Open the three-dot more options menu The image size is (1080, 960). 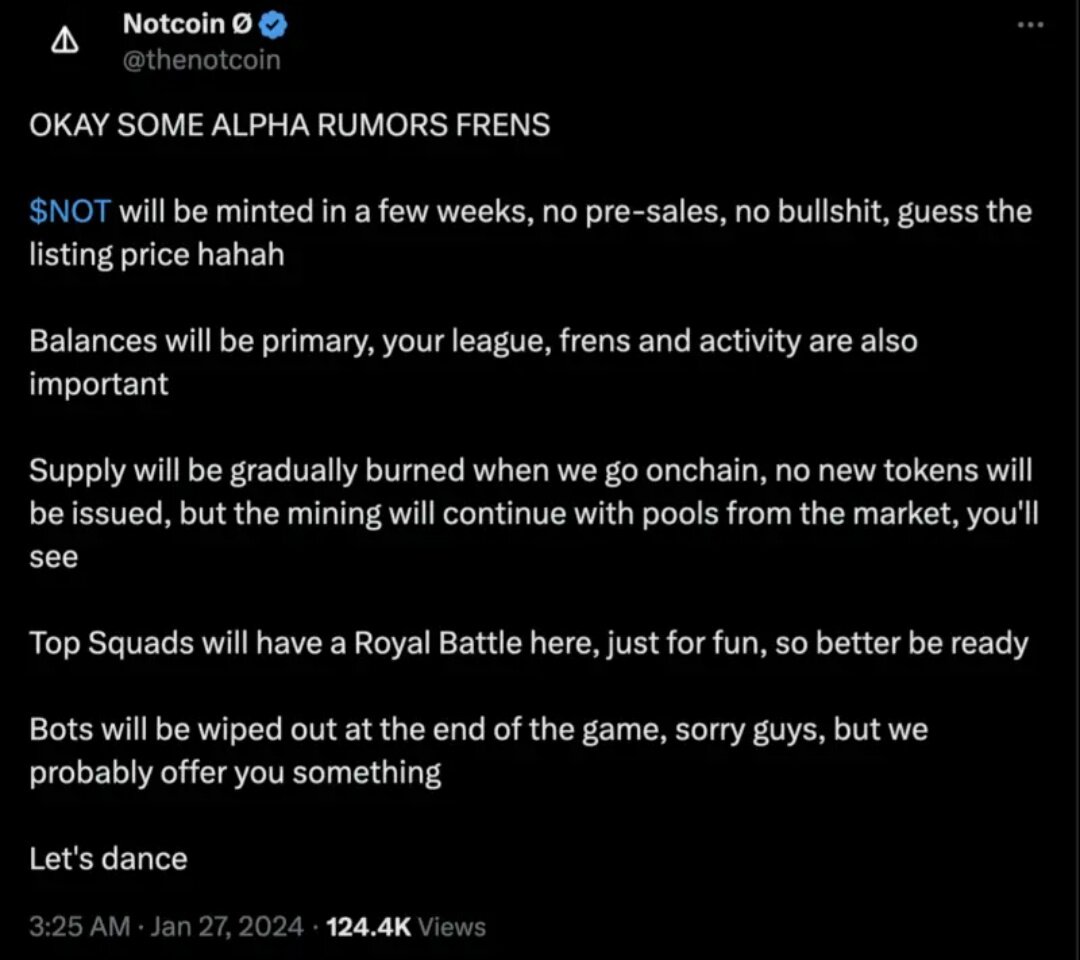[1029, 27]
